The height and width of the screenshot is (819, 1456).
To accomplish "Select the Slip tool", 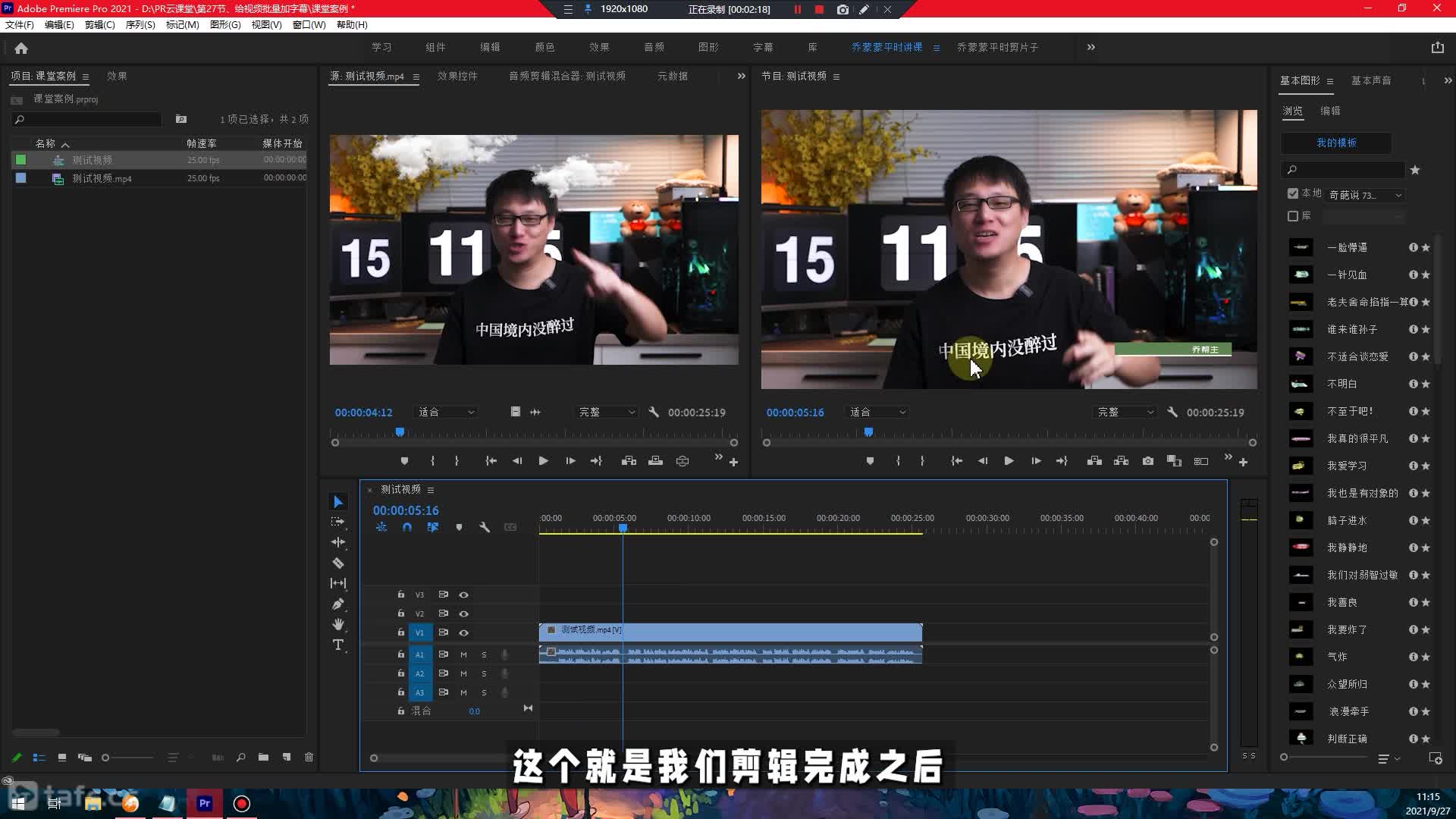I will point(338,583).
